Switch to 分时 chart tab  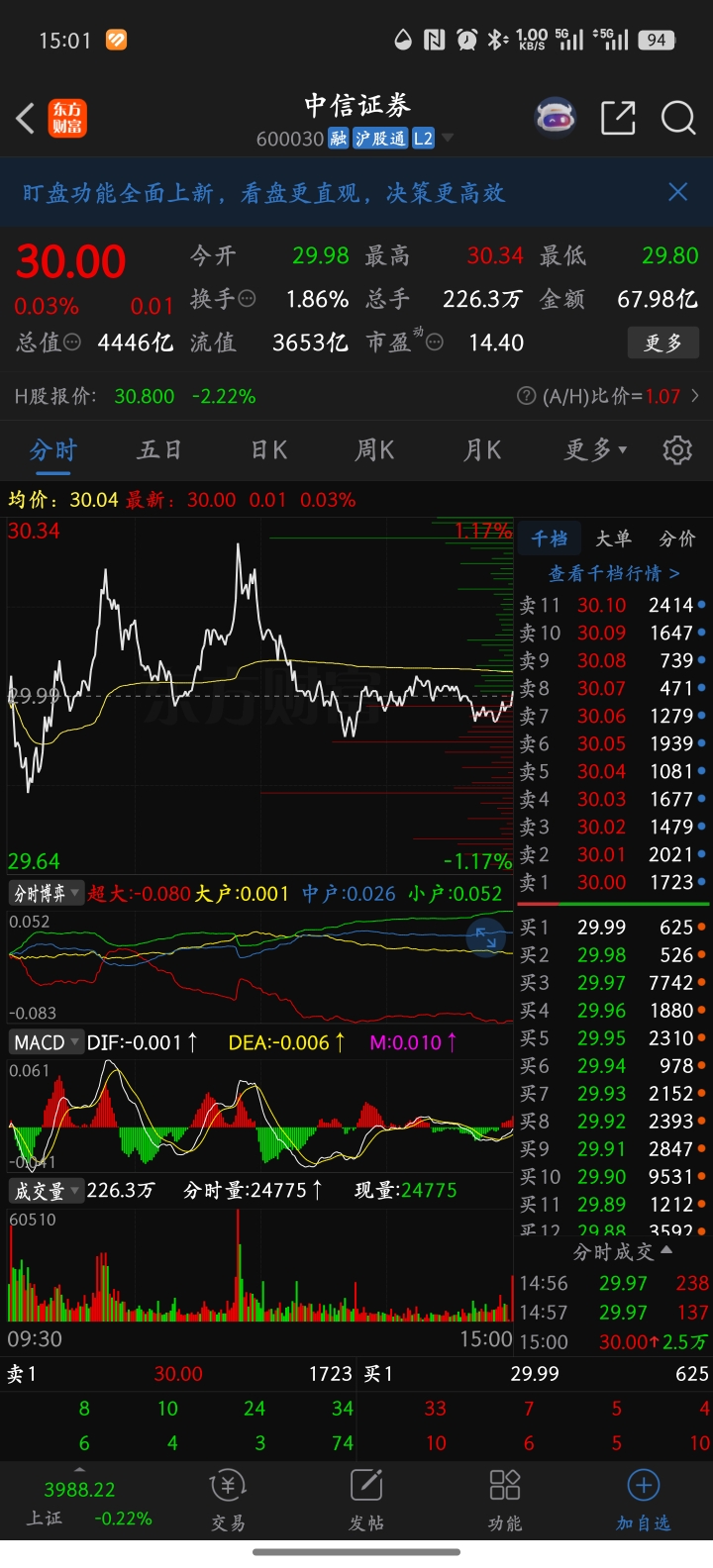(53, 450)
